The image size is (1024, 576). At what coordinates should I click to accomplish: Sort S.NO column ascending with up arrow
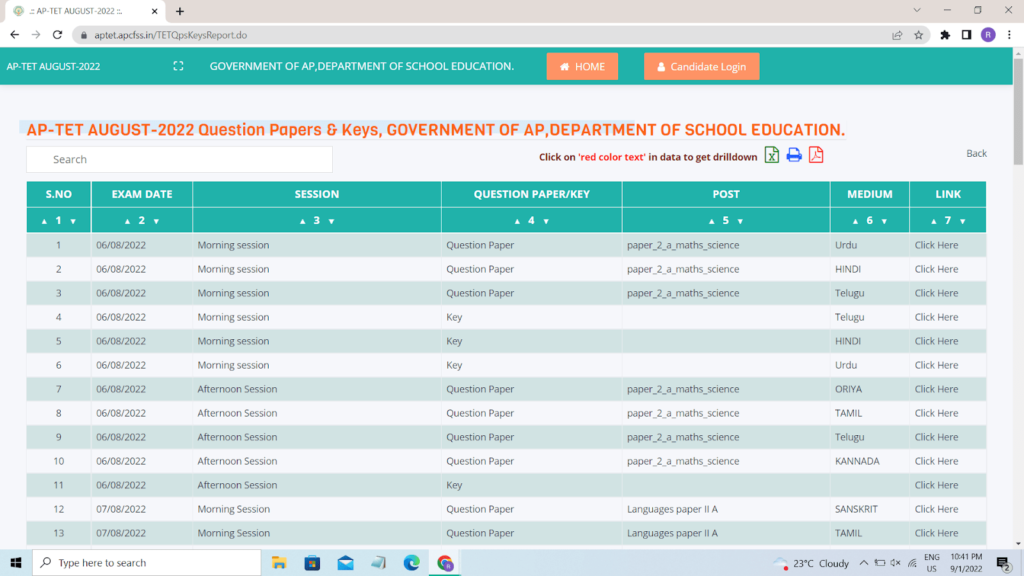click(x=44, y=221)
